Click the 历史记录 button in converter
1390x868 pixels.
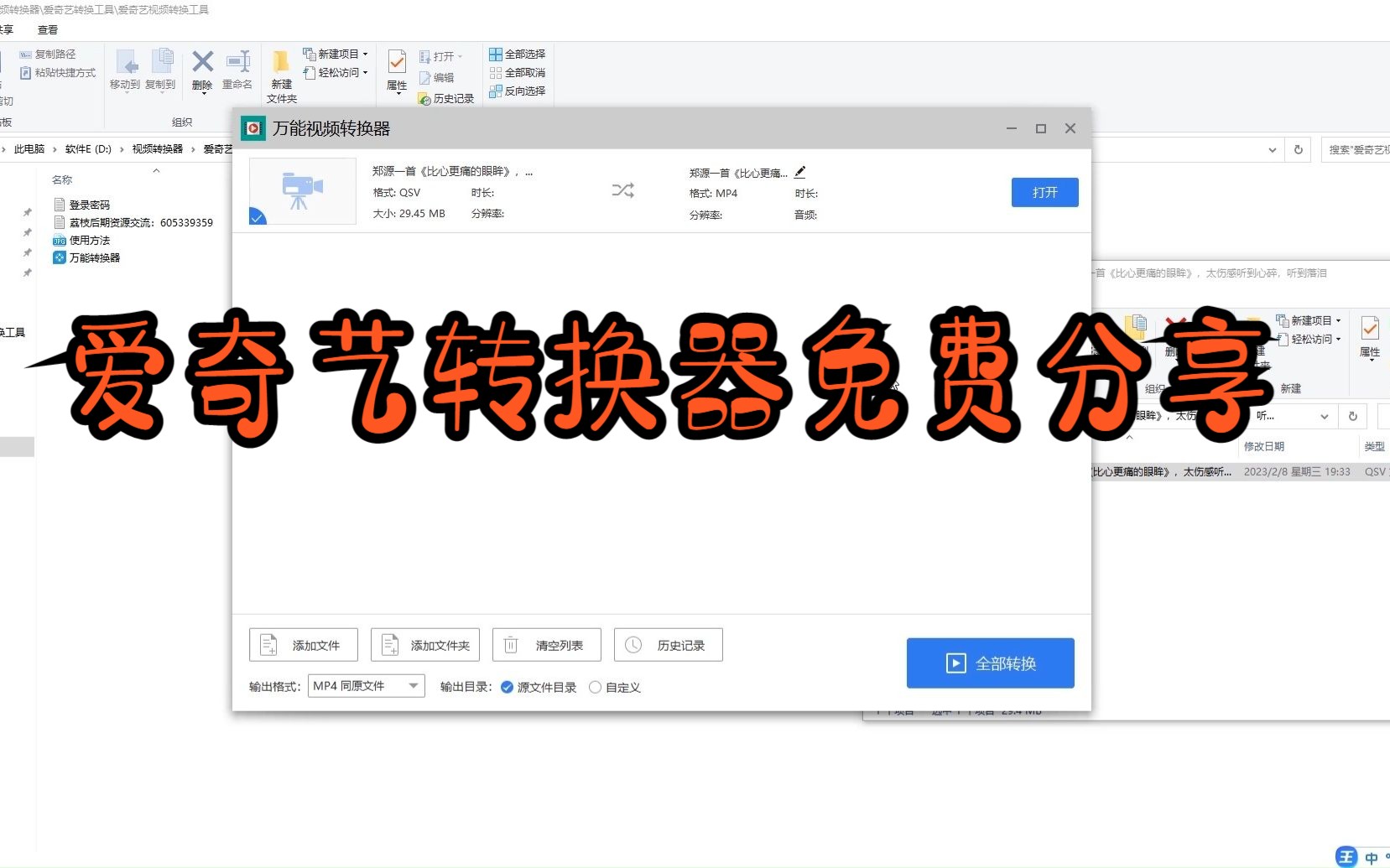[x=669, y=645]
